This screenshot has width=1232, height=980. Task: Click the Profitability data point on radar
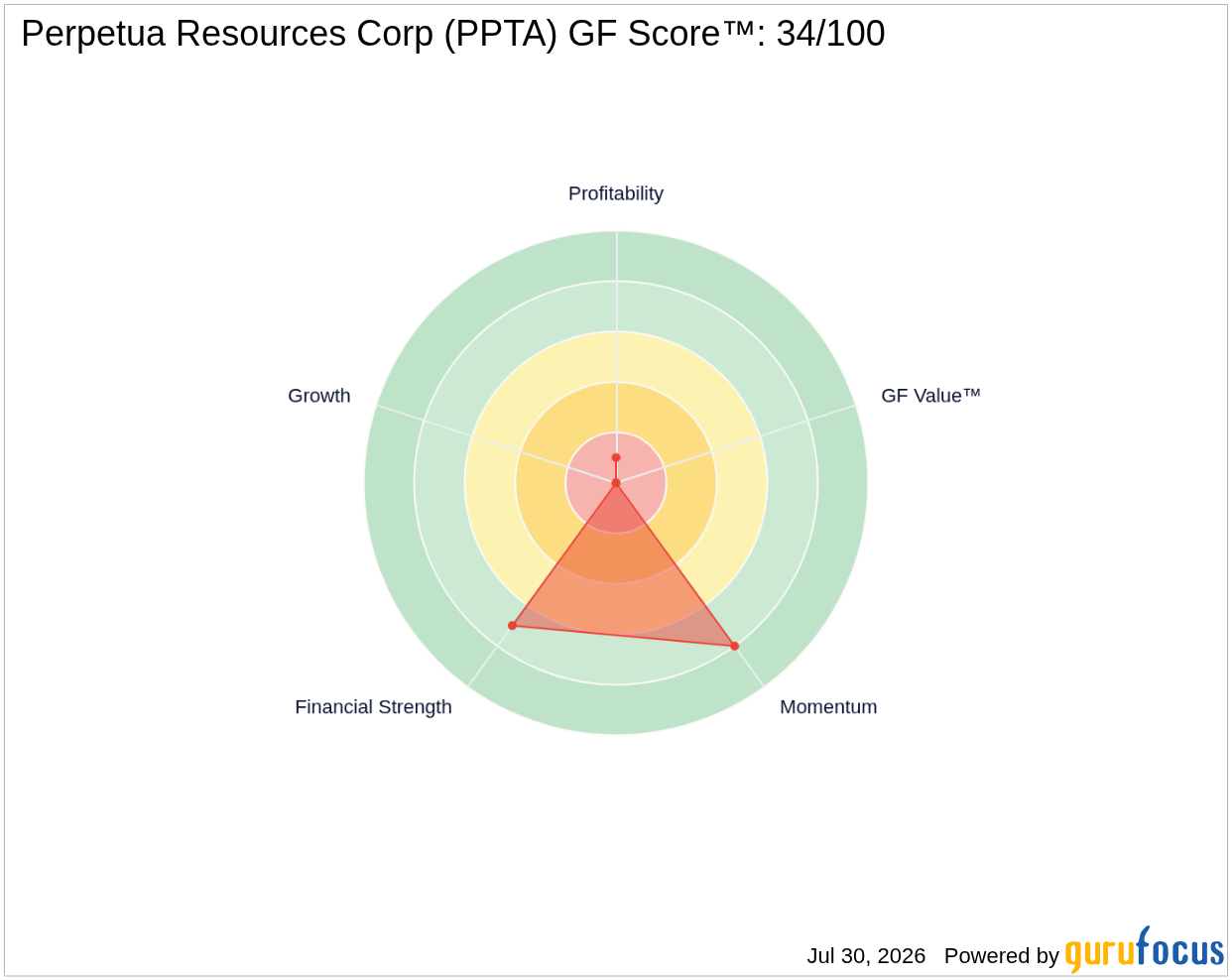click(x=616, y=457)
